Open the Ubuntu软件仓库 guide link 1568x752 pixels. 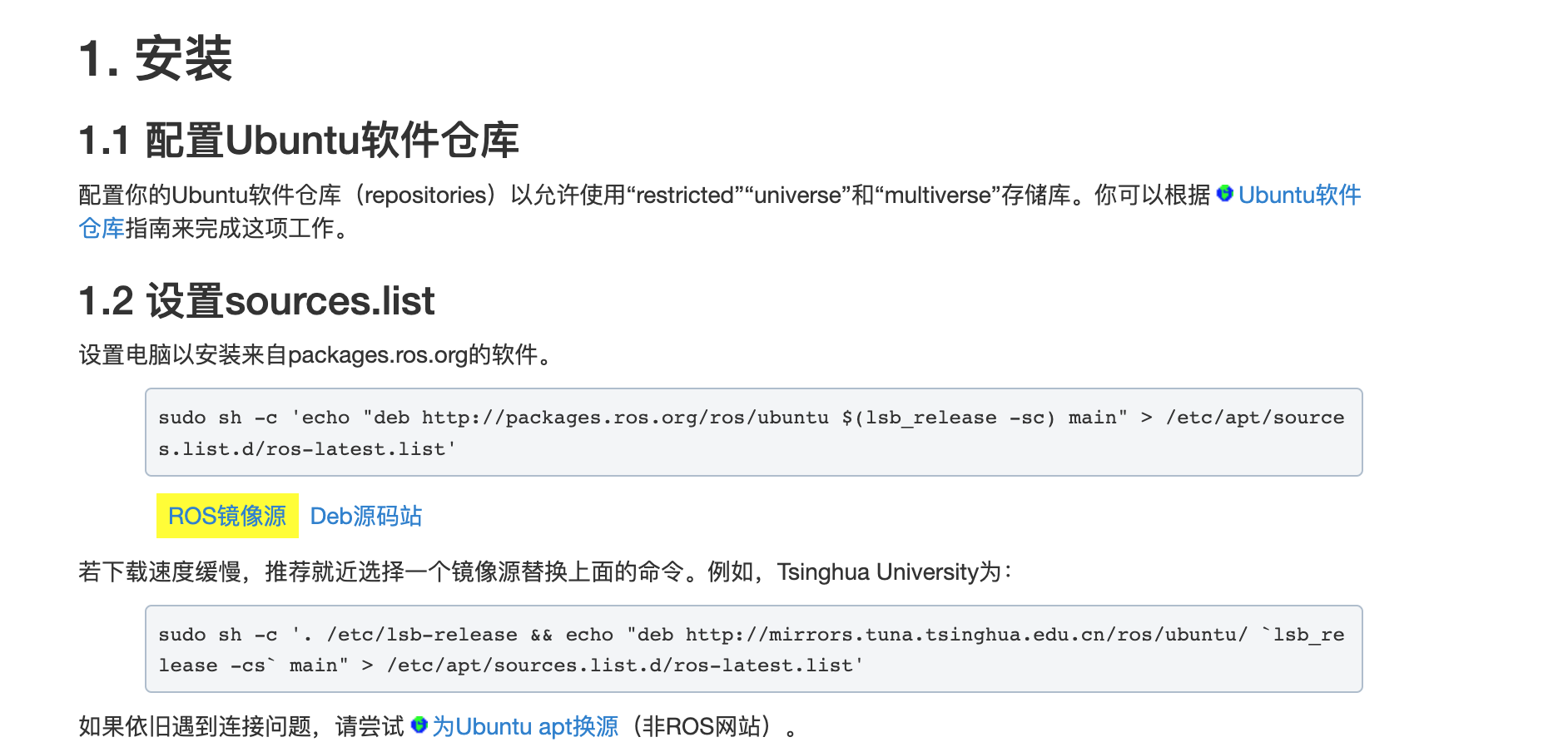[x=1298, y=195]
